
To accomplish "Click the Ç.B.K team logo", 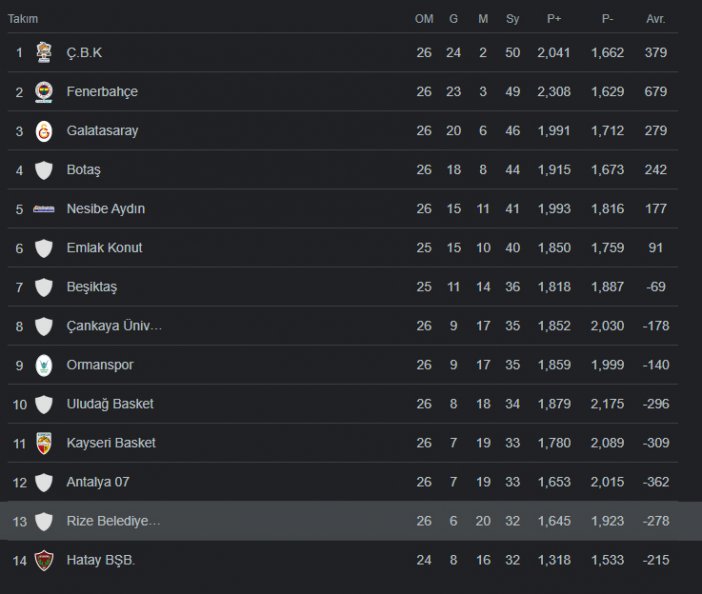I will (x=43, y=52).
